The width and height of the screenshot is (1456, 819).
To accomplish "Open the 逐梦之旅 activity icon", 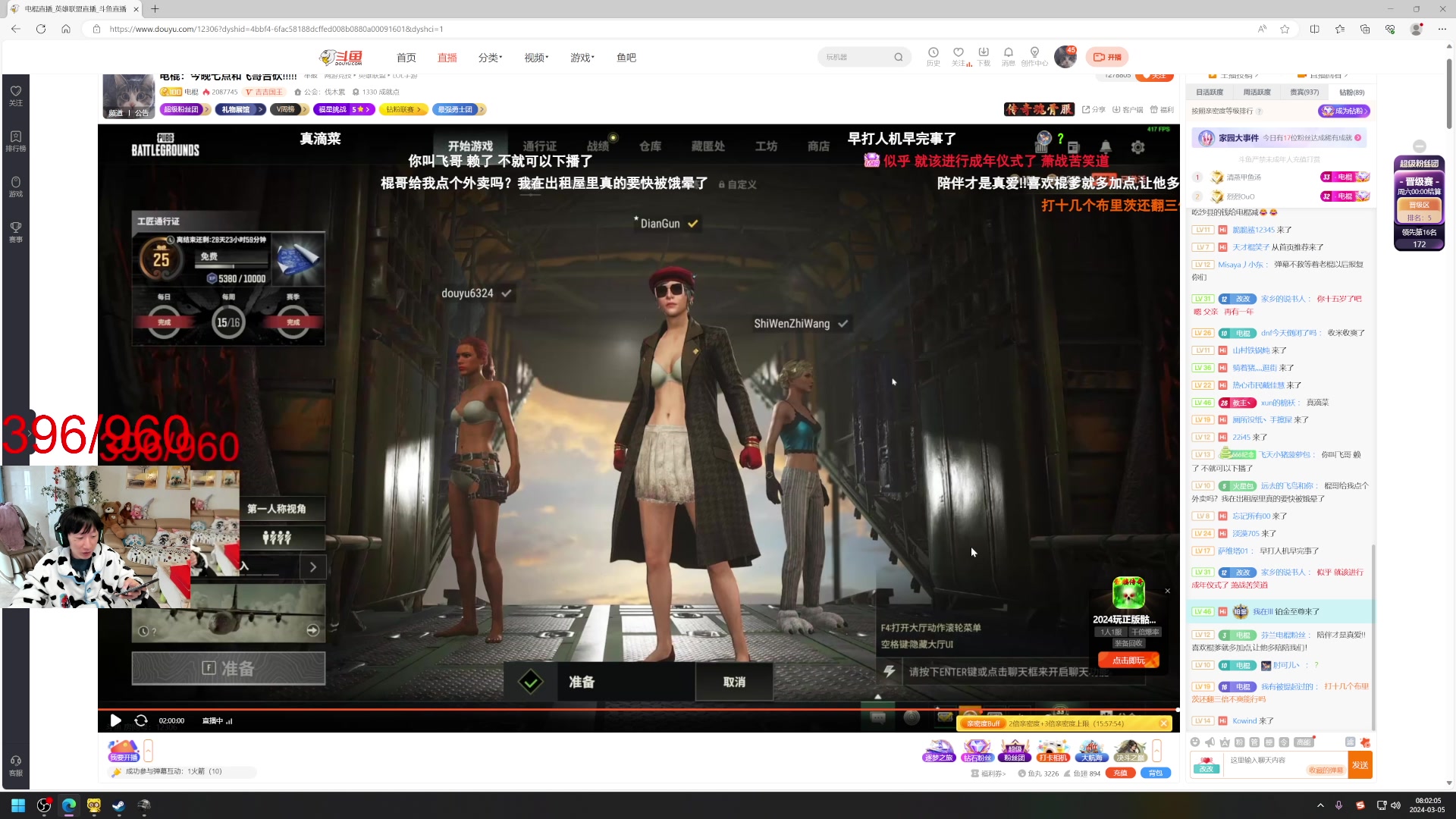I will click(938, 751).
